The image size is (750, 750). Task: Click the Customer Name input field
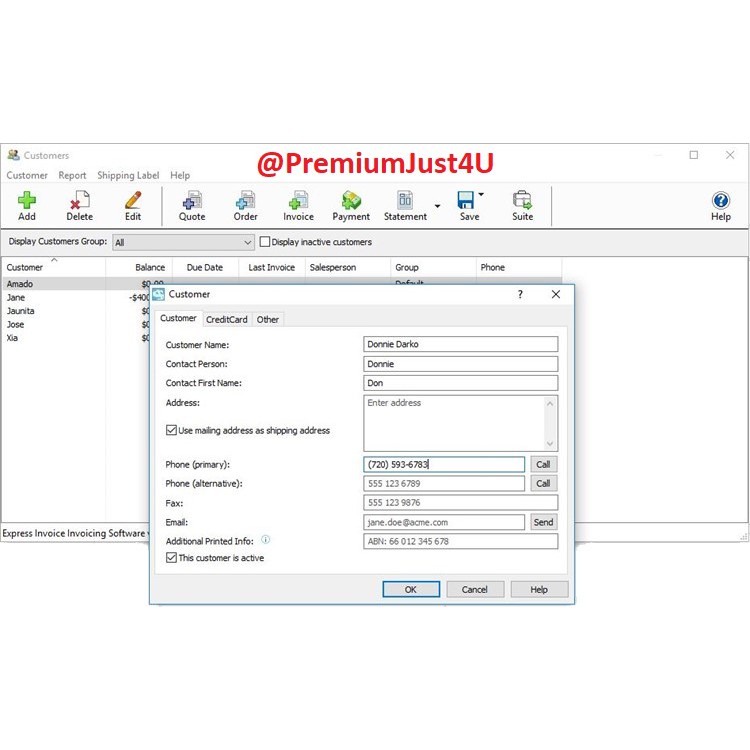tap(460, 344)
